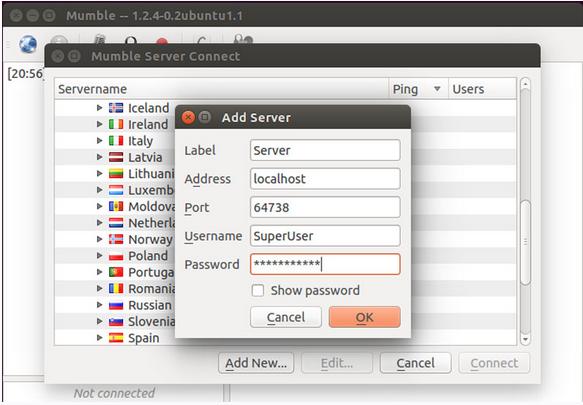Click the Norway flag icon
Screen dimensions: 583x405
116,239
